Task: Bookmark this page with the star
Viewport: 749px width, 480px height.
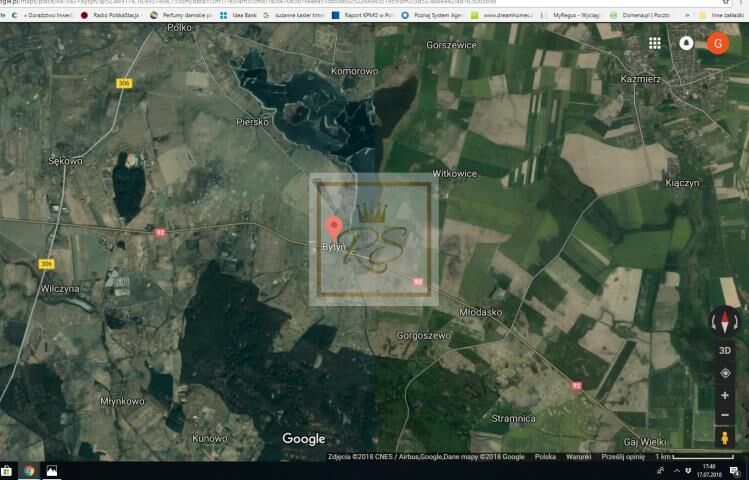Action: [726, 2]
